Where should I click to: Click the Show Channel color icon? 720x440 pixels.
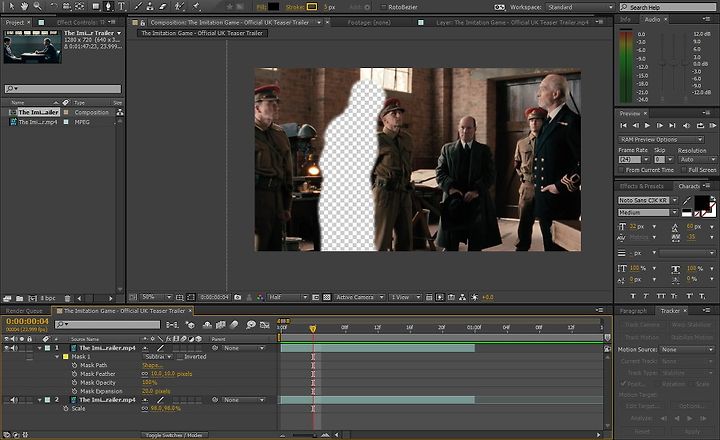[x=260, y=297]
